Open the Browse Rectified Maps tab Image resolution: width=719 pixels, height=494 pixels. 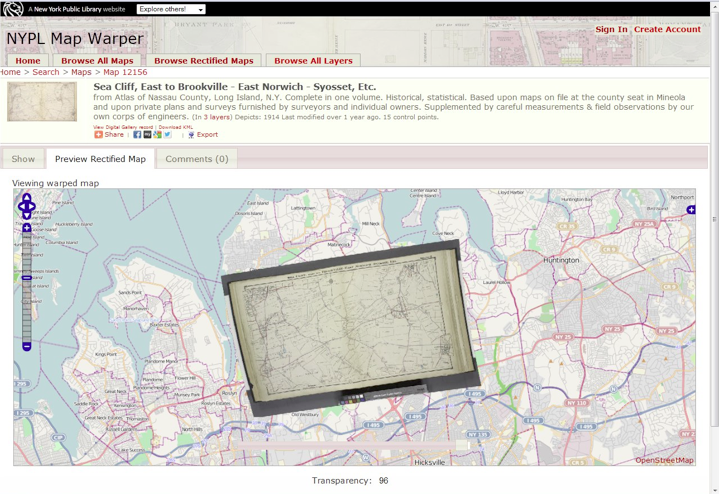[204, 61]
